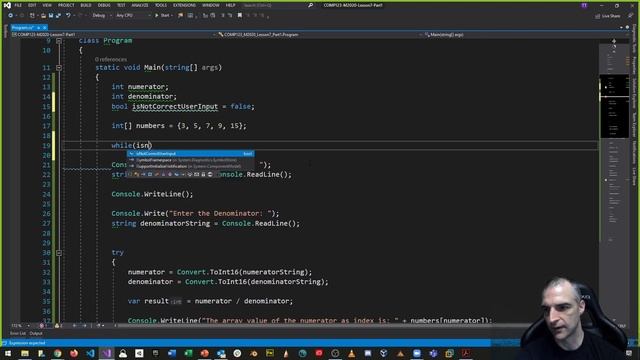Open Blender from the taskbar
Image resolution: width=640 pixels, height=360 pixels.
click(x=253, y=353)
